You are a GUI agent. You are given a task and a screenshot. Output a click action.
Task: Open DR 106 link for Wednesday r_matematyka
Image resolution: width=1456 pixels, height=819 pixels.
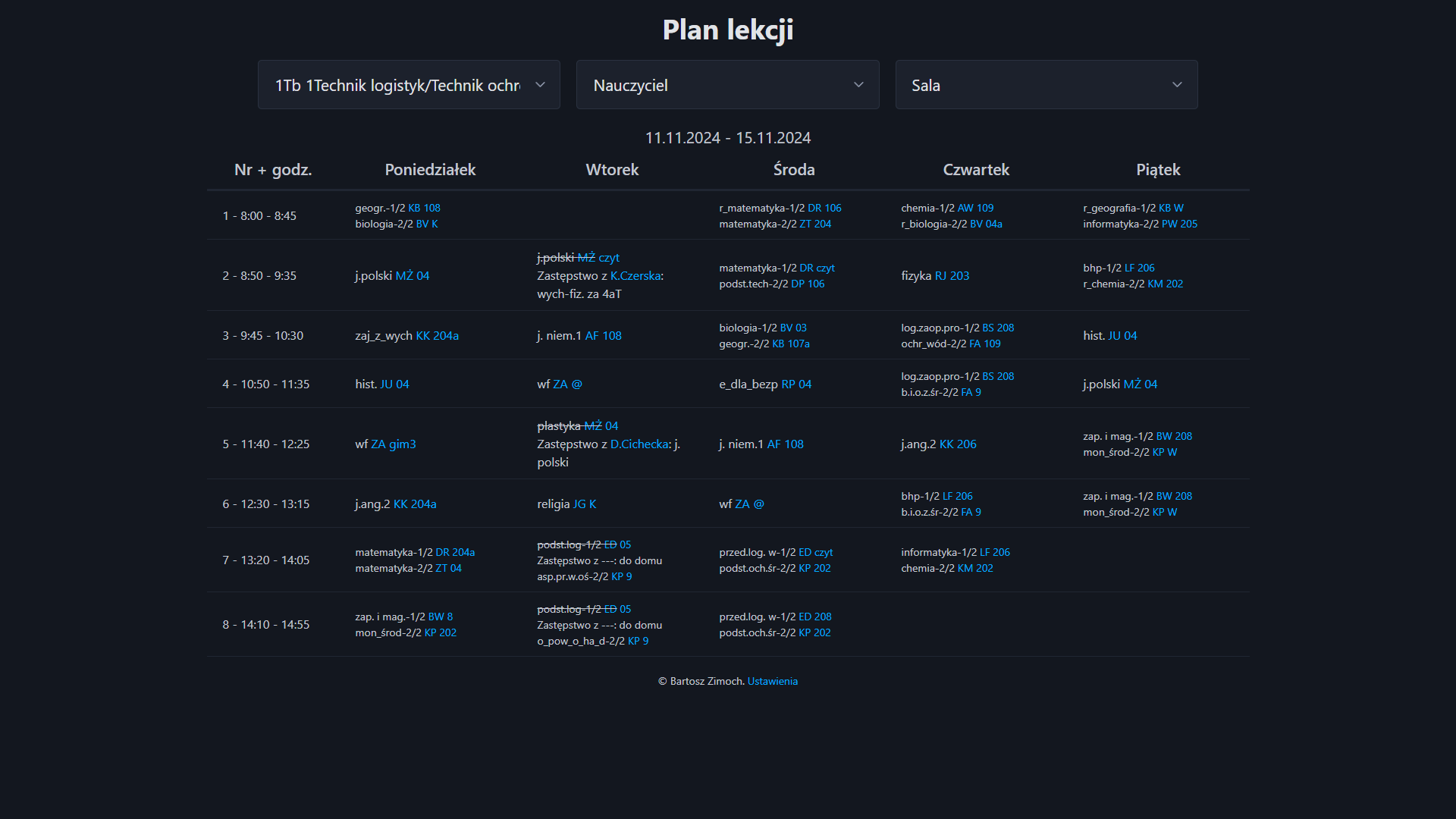pos(824,208)
